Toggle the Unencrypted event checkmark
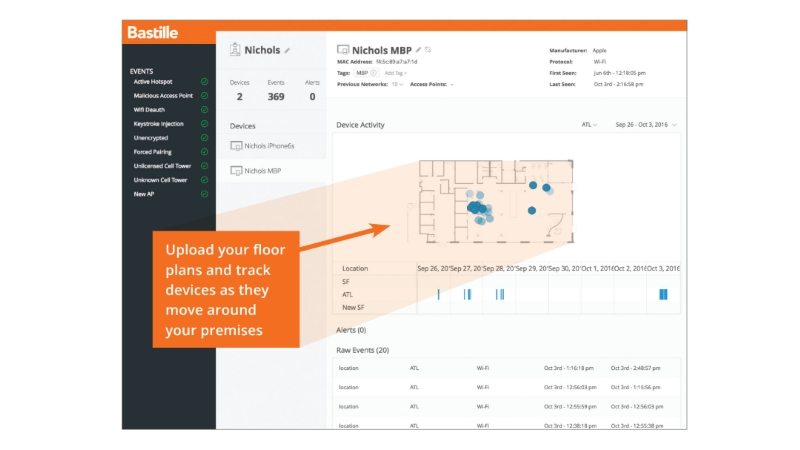 tap(204, 138)
